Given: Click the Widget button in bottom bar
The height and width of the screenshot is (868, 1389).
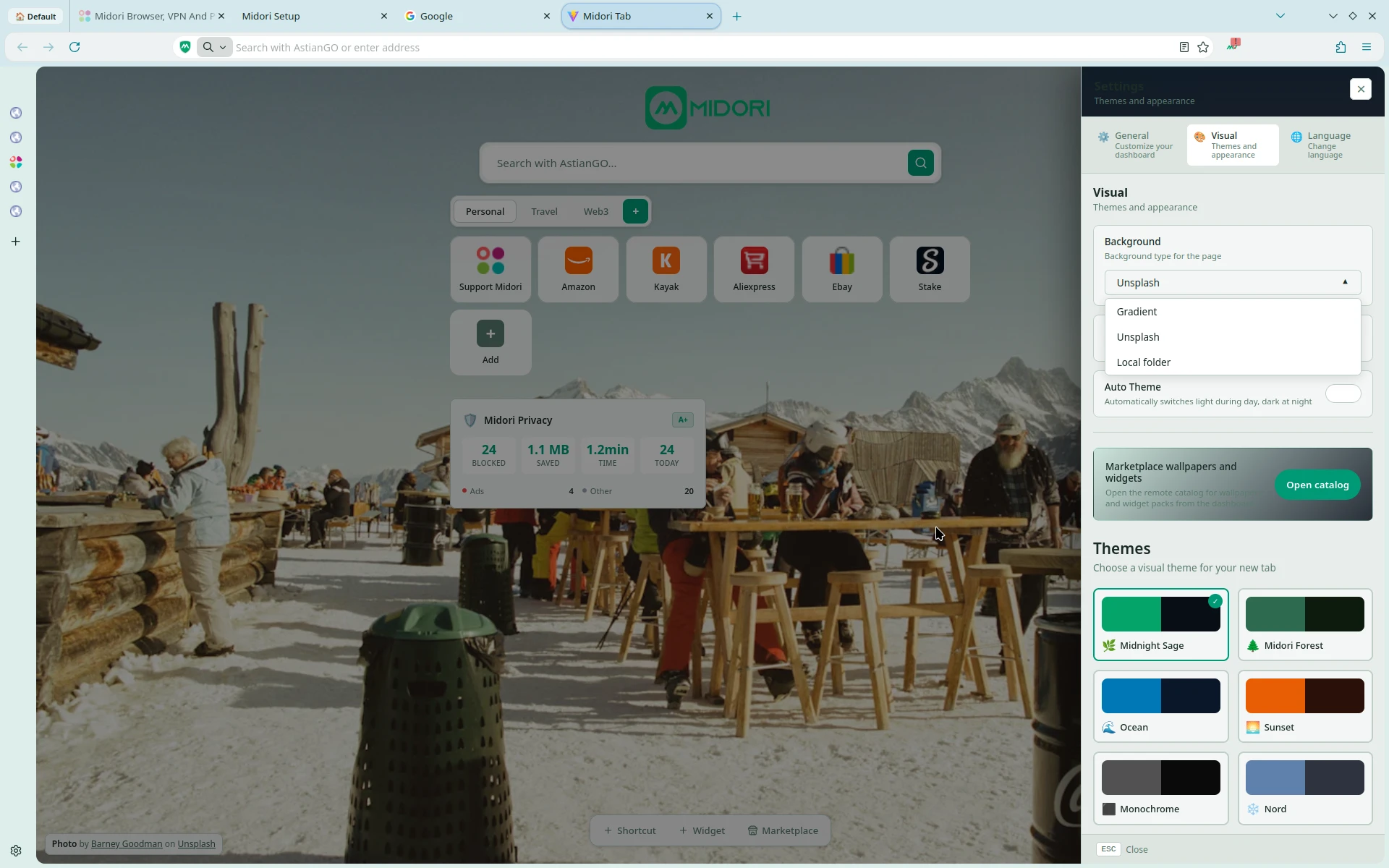Looking at the screenshot, I should [702, 830].
